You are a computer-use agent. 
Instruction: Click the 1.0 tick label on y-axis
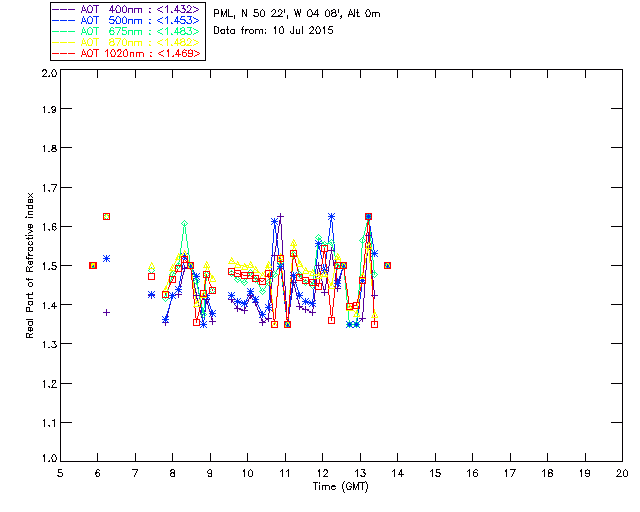click(x=48, y=459)
